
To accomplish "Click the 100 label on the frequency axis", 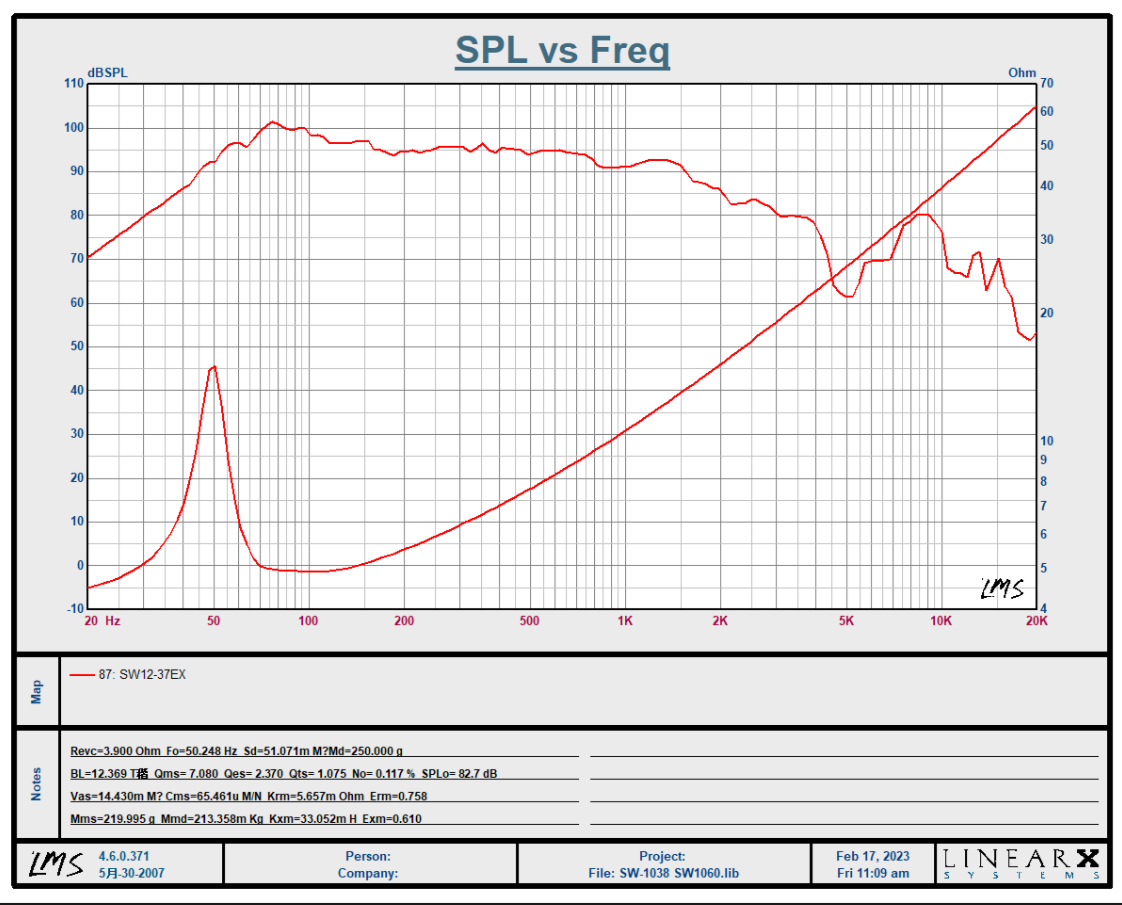I will tap(308, 621).
